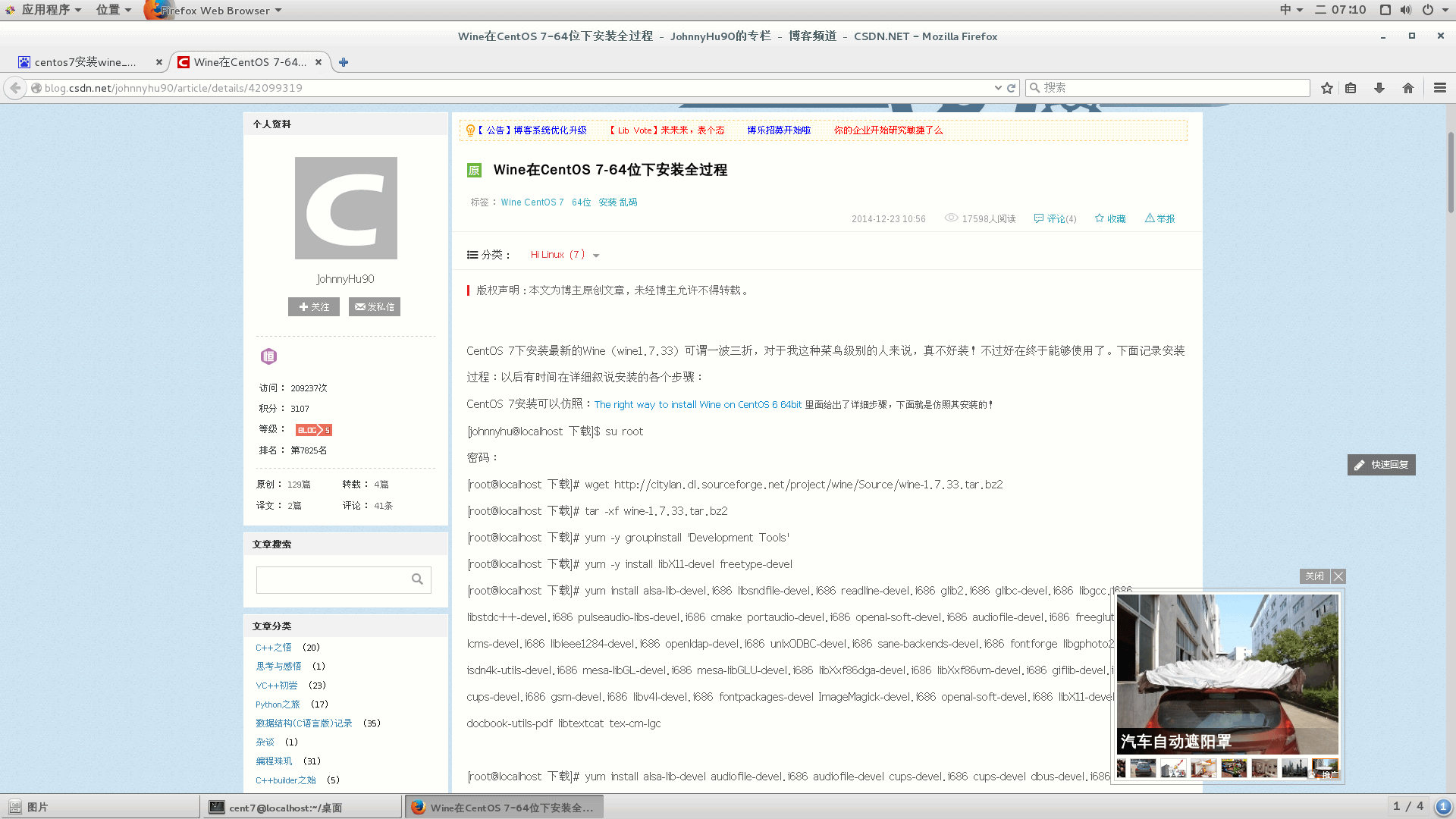Open category C++之悟
This screenshot has width=1456, height=819.
(273, 648)
